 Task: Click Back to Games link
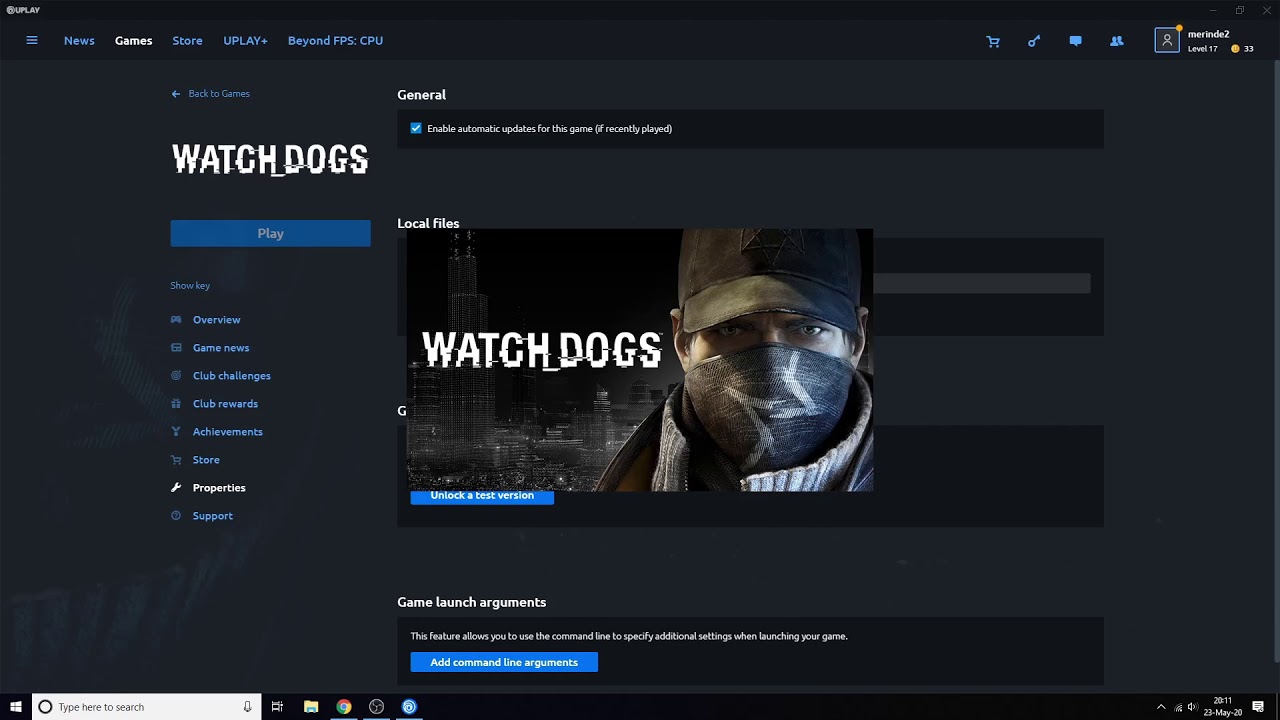coord(219,94)
